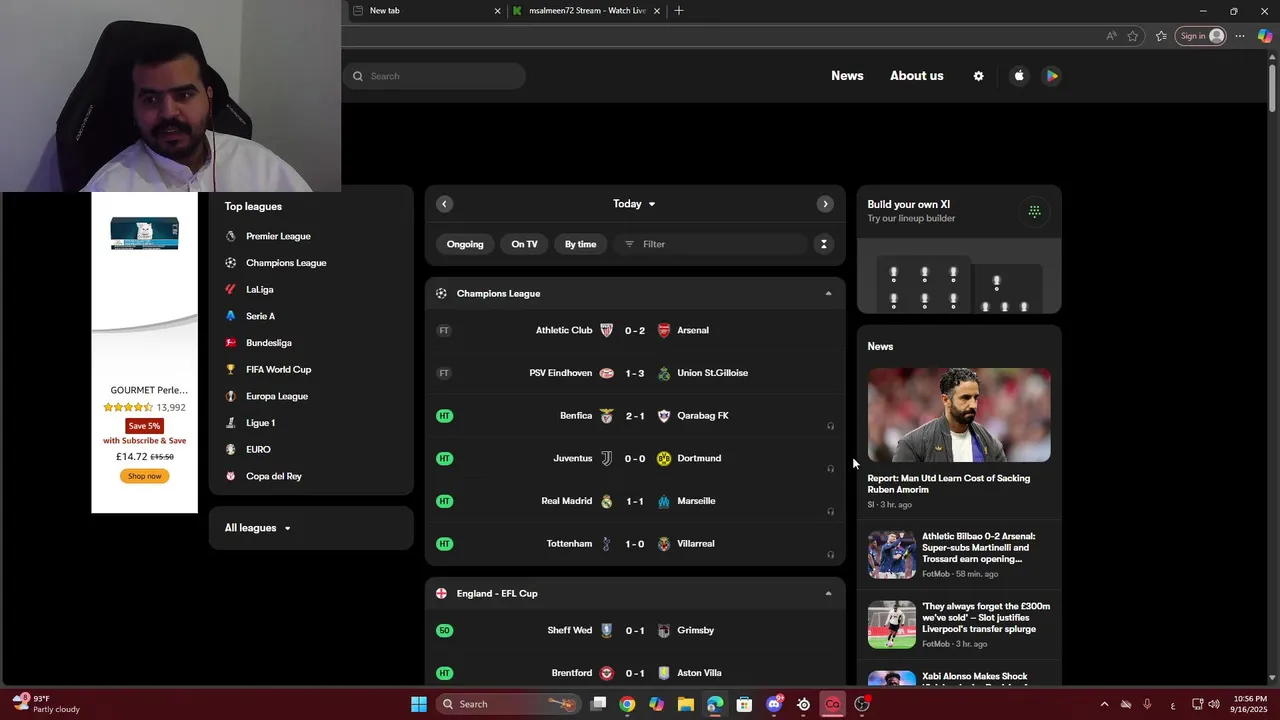The image size is (1280, 720).
Task: Open the FotMob settings gear
Action: pos(978,76)
